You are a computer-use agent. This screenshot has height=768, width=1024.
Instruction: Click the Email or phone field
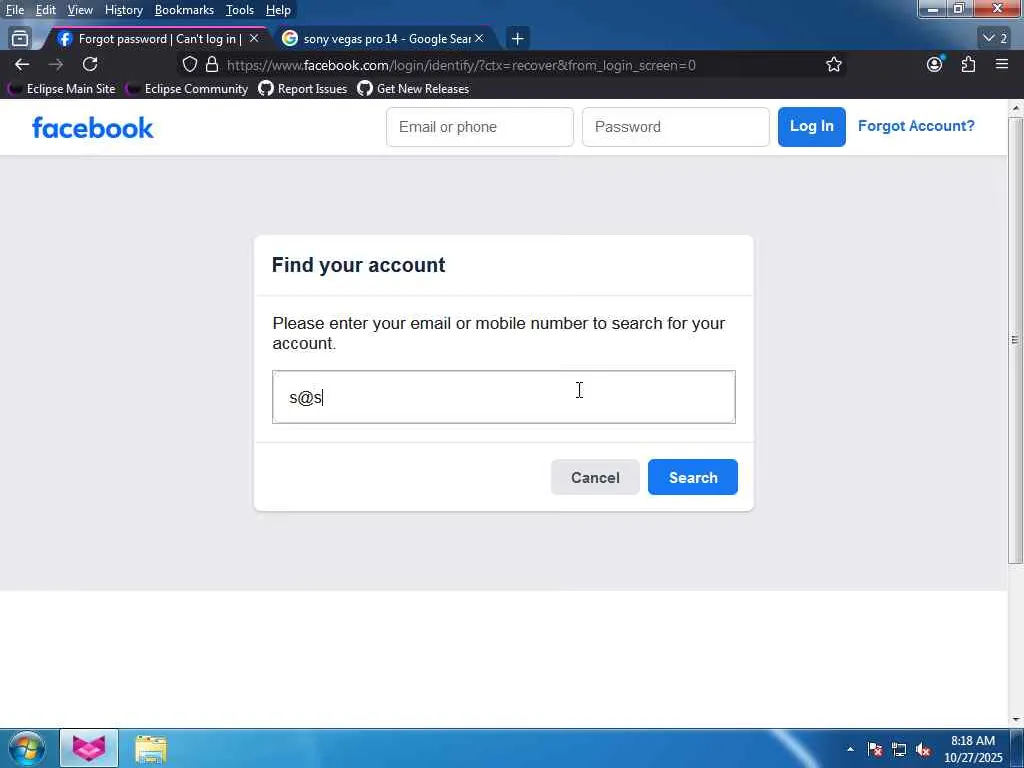pyautogui.click(x=480, y=127)
